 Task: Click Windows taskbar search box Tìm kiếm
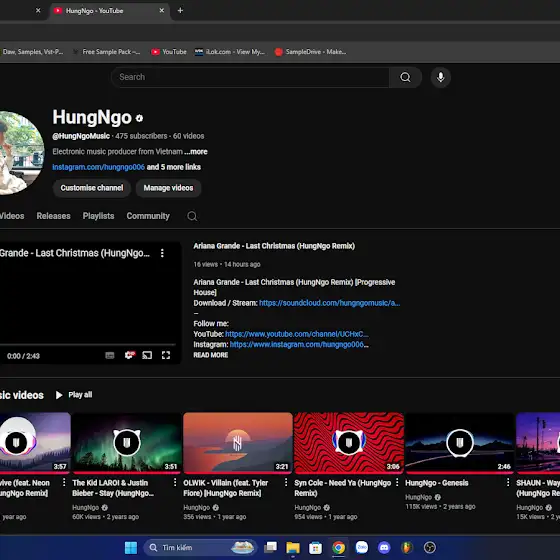pos(200,548)
